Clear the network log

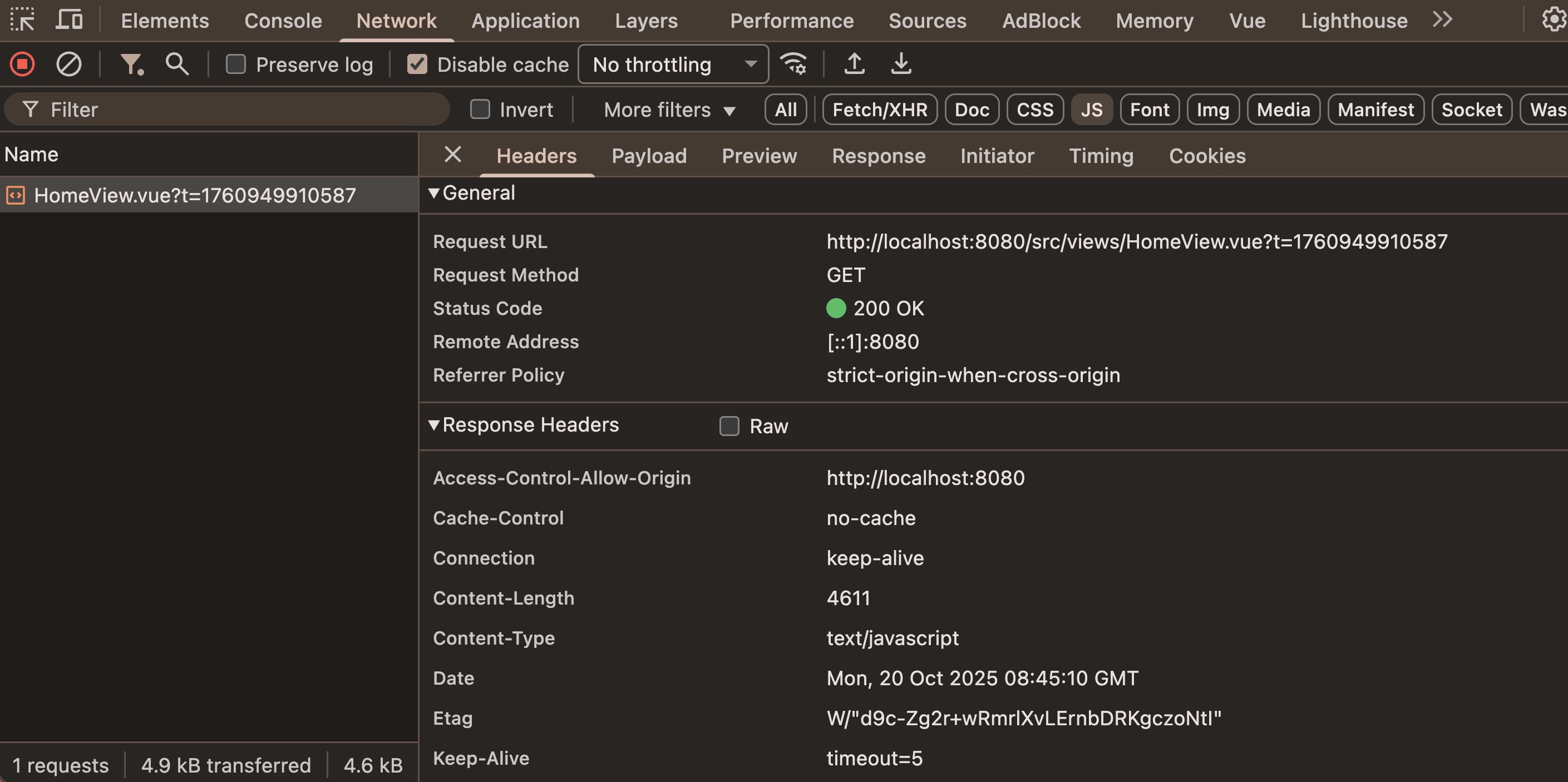68,64
